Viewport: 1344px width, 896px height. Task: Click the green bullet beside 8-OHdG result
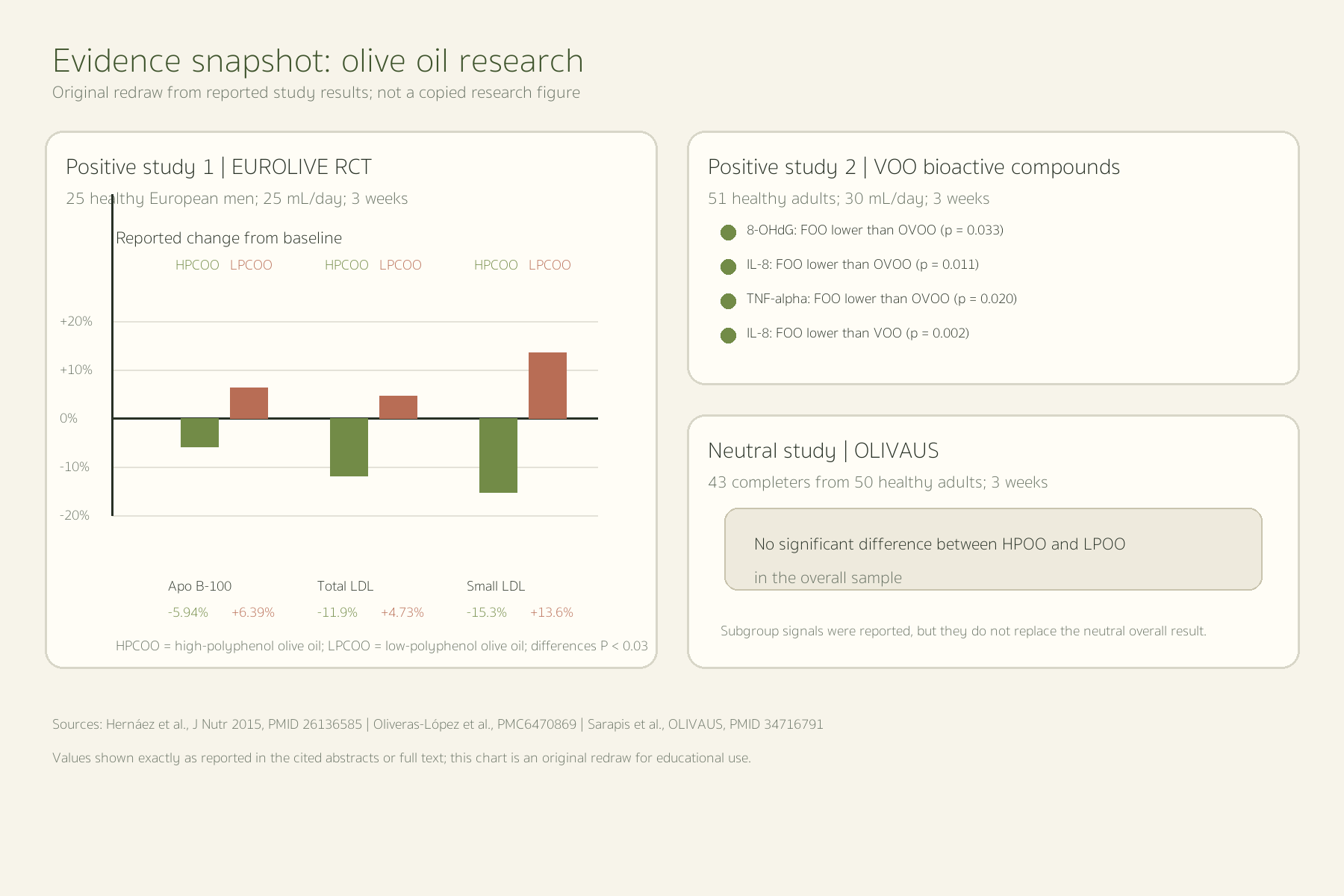pos(728,232)
